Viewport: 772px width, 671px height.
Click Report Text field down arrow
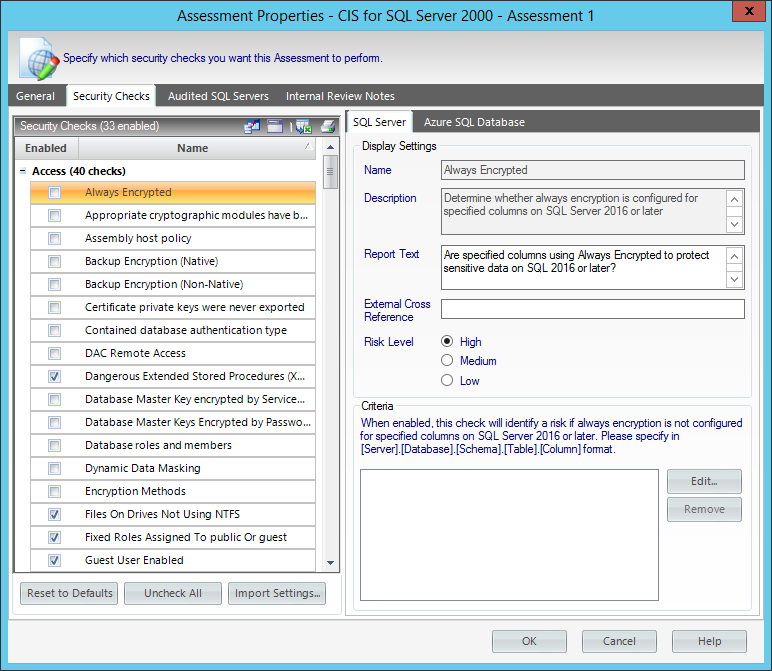pos(734,280)
